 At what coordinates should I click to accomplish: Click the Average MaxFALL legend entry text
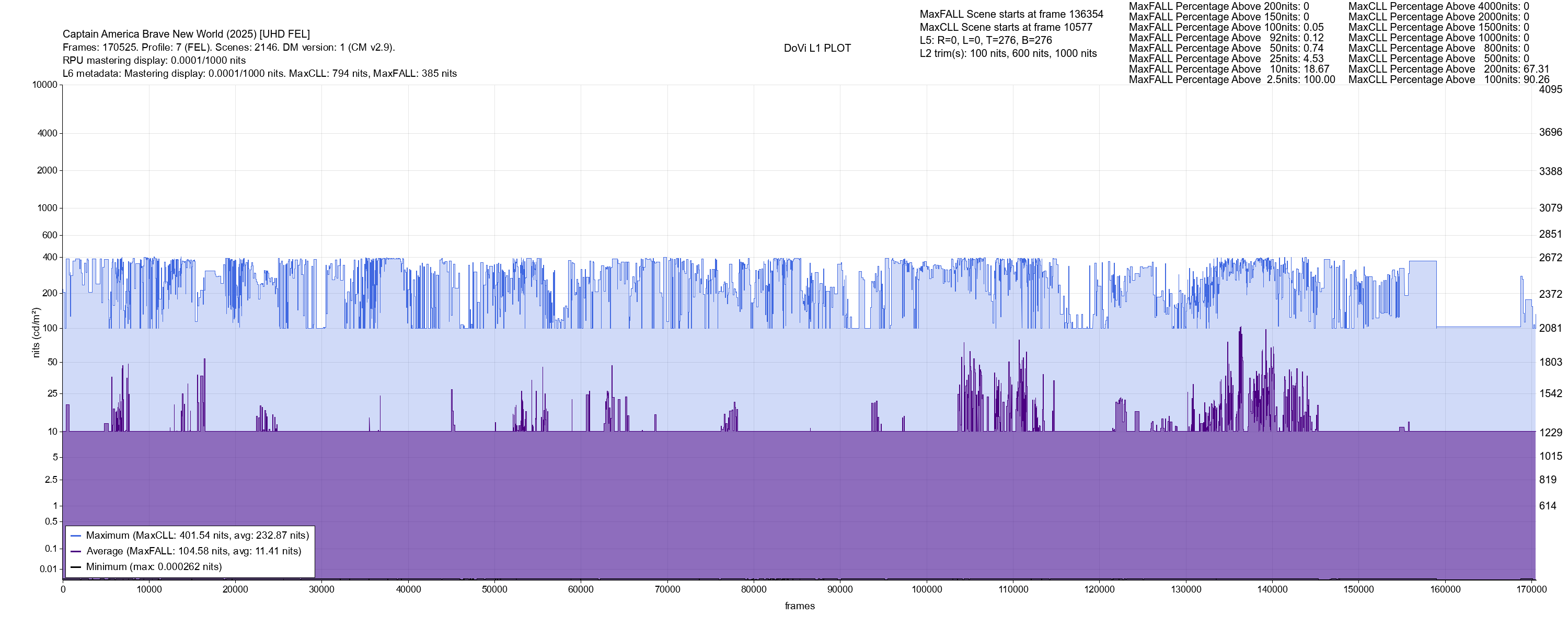pyautogui.click(x=193, y=552)
